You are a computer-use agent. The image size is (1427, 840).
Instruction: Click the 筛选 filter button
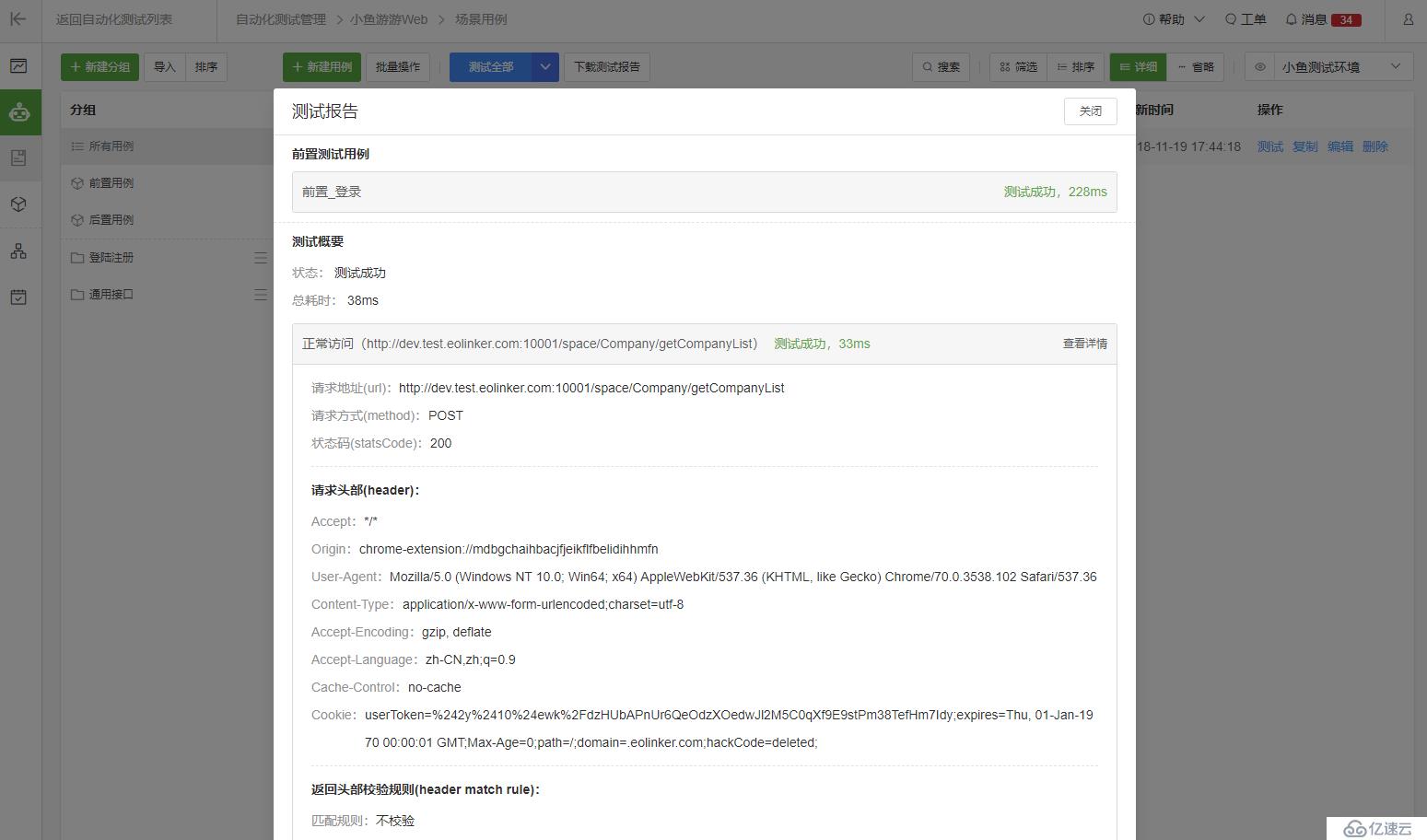(1019, 66)
